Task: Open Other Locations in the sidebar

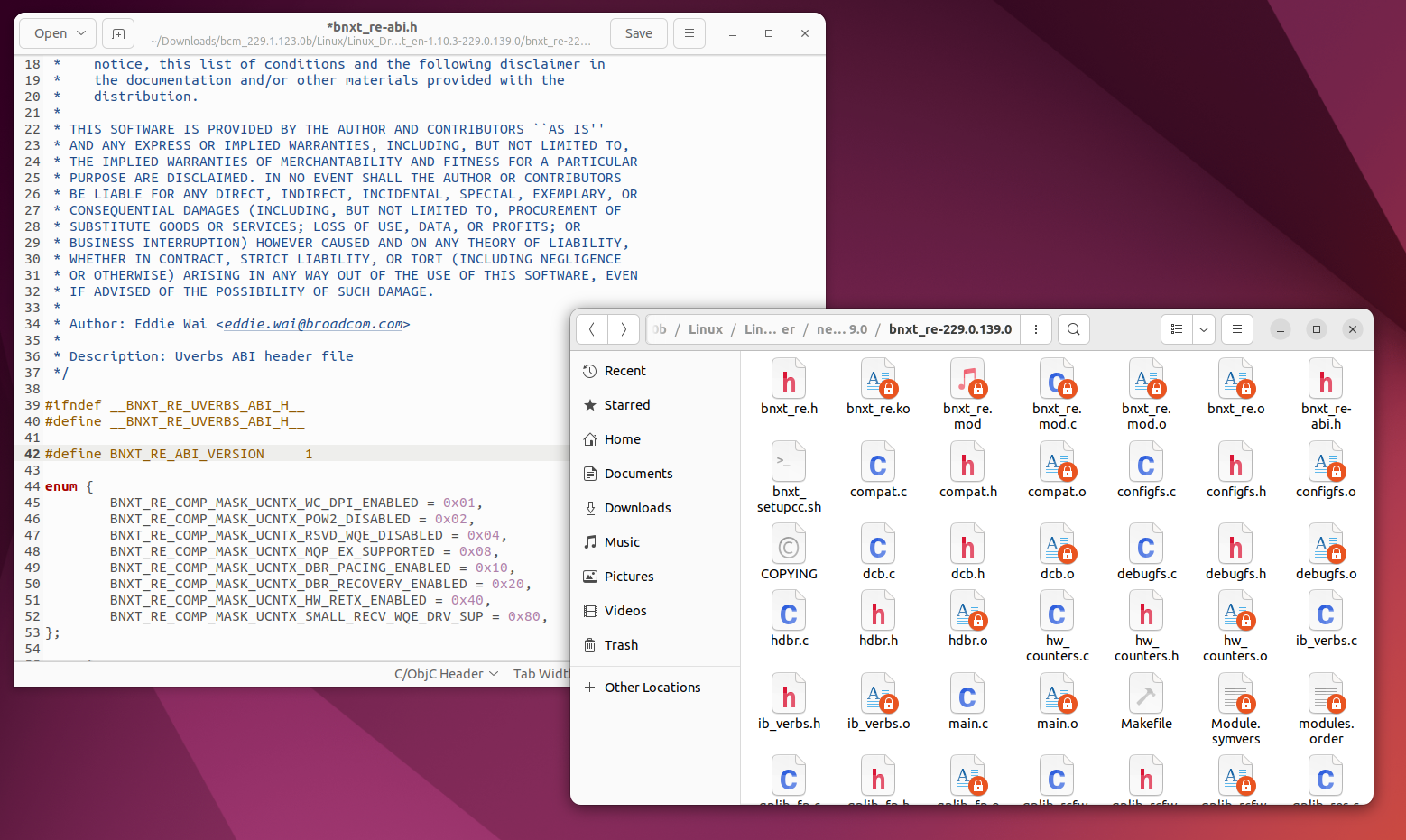Action: pyautogui.click(x=652, y=688)
